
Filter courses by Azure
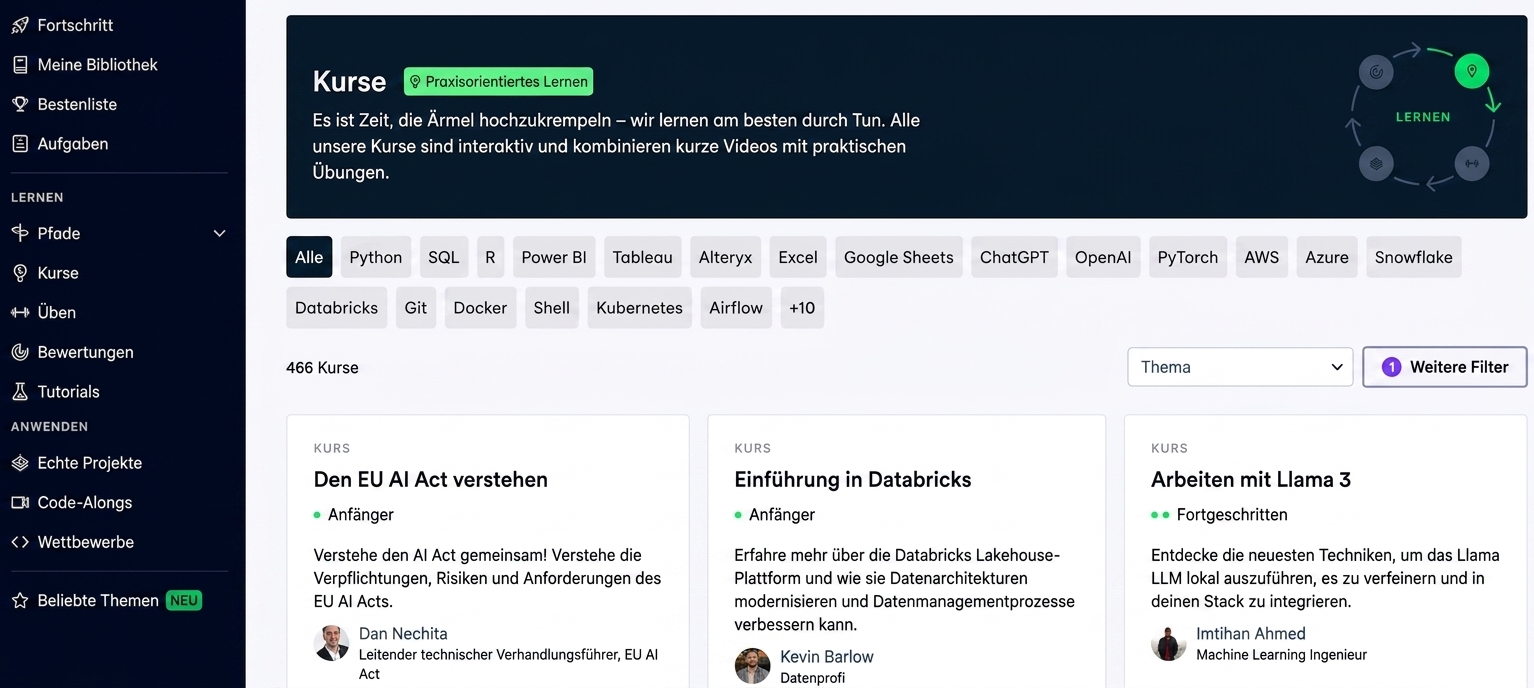tap(1327, 257)
